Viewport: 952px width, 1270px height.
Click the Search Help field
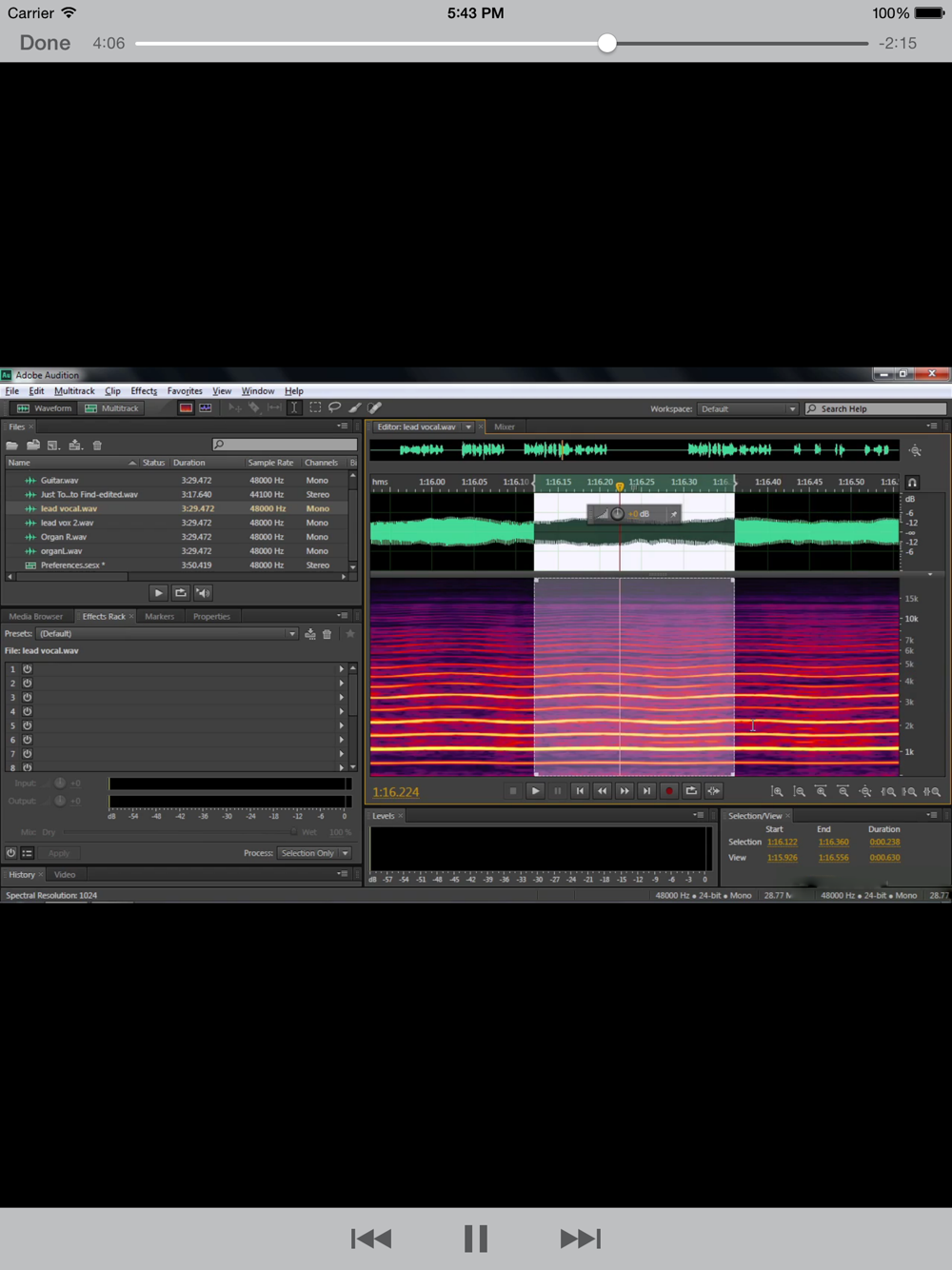(876, 409)
